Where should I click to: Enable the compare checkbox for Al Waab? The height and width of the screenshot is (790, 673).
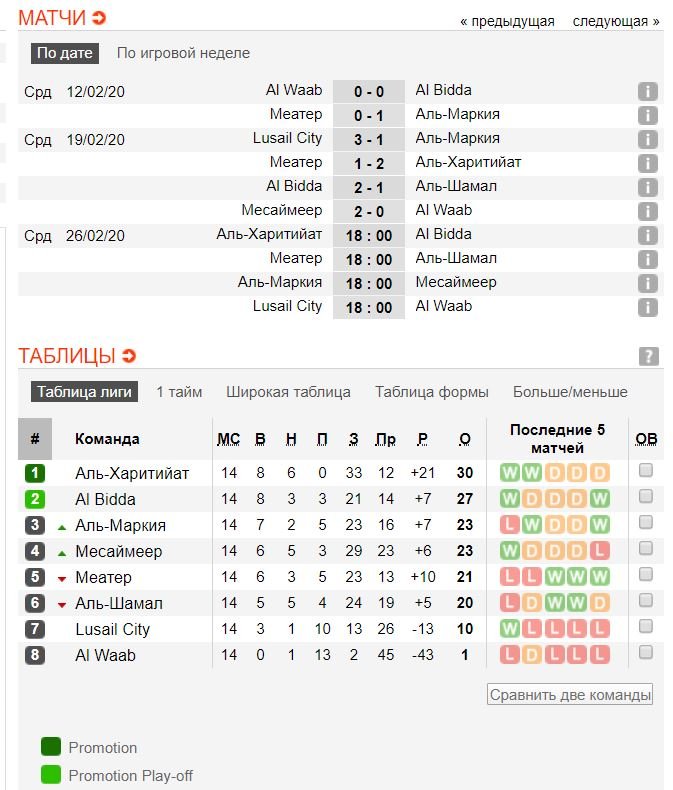tap(646, 652)
